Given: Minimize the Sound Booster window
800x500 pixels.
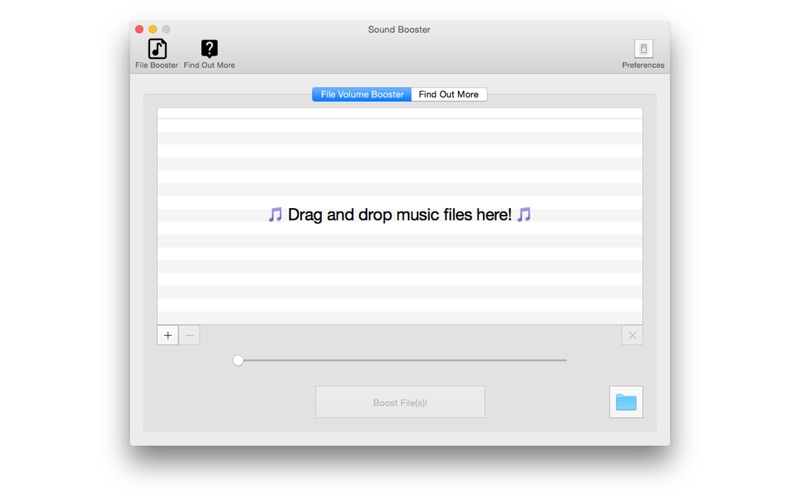Looking at the screenshot, I should [x=153, y=29].
